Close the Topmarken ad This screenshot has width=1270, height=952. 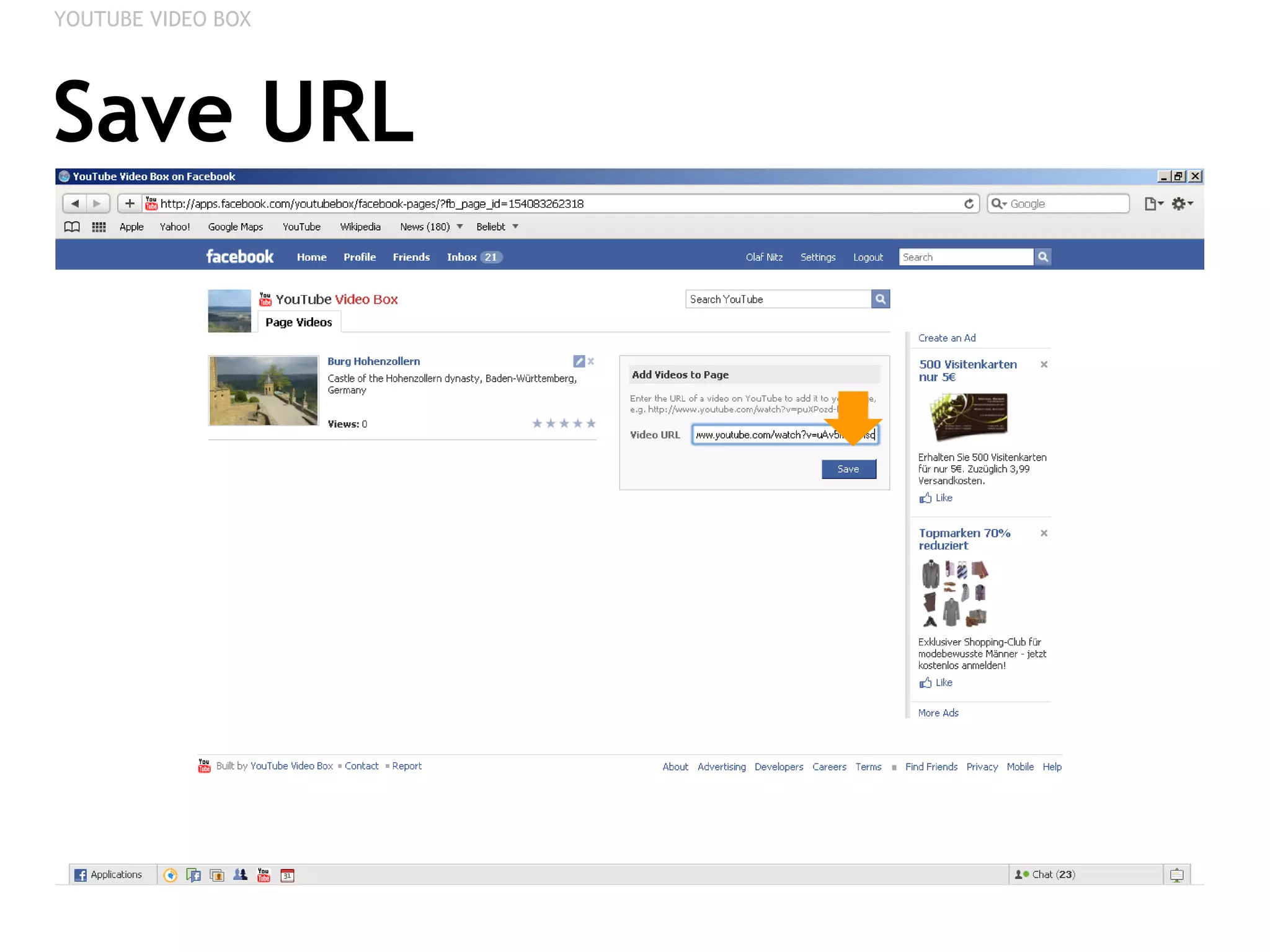click(x=1044, y=533)
